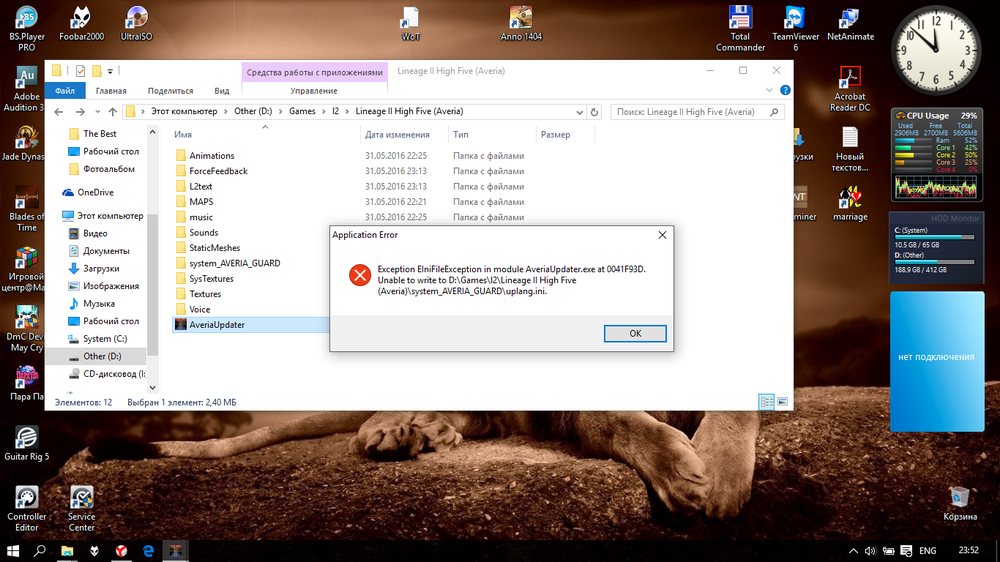Show hidden system tray icons
Image resolution: width=1000 pixels, height=562 pixels.
tap(856, 551)
